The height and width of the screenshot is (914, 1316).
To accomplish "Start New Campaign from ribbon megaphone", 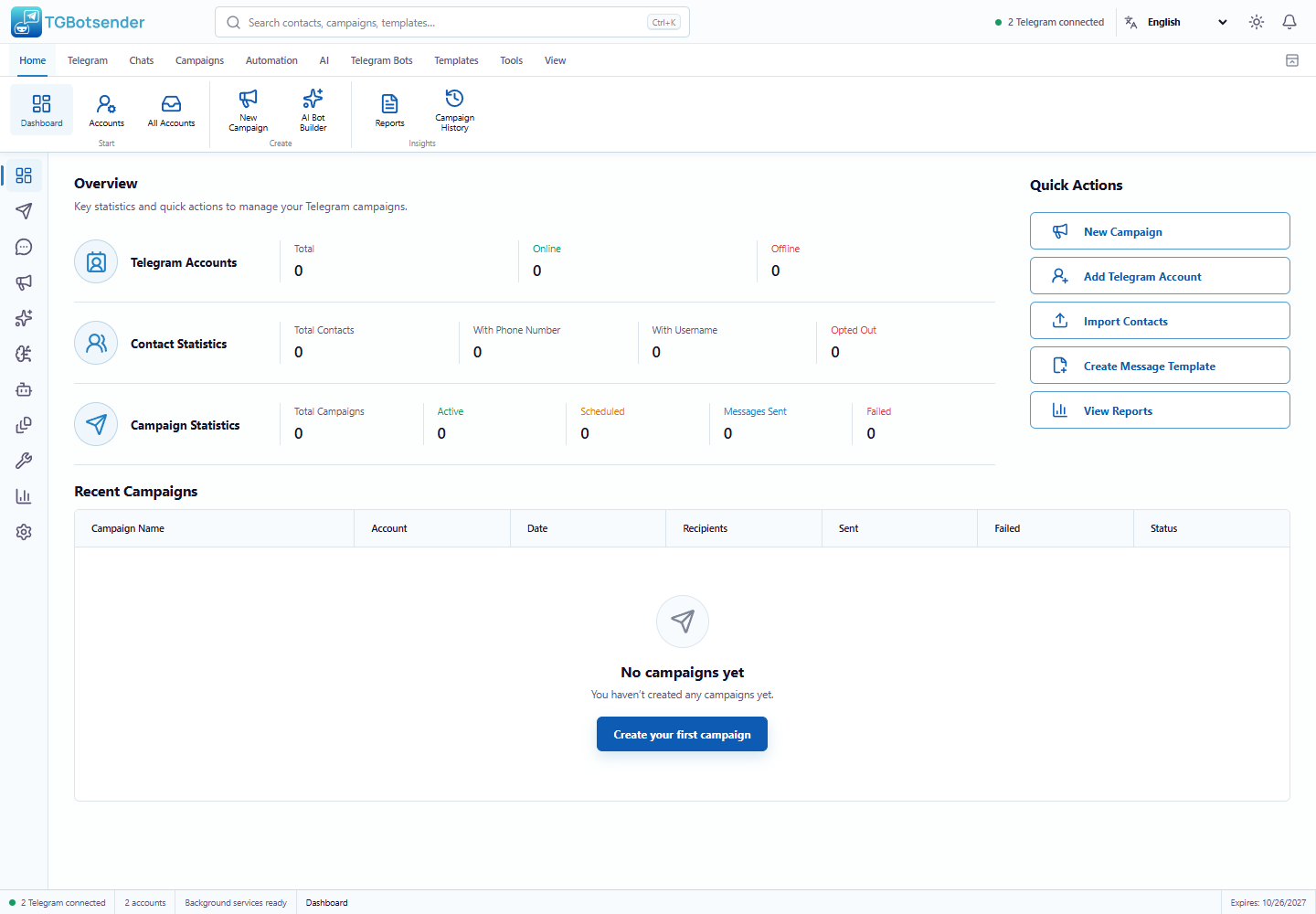I will (x=248, y=110).
